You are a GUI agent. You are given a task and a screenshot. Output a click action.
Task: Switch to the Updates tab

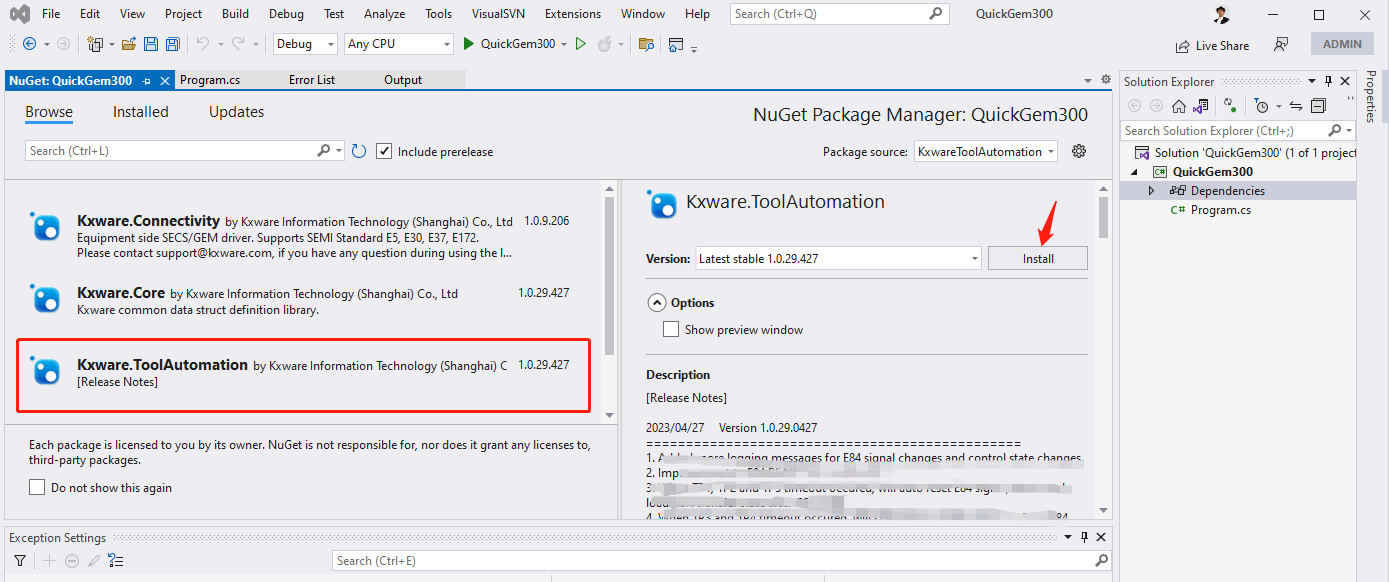tap(236, 112)
